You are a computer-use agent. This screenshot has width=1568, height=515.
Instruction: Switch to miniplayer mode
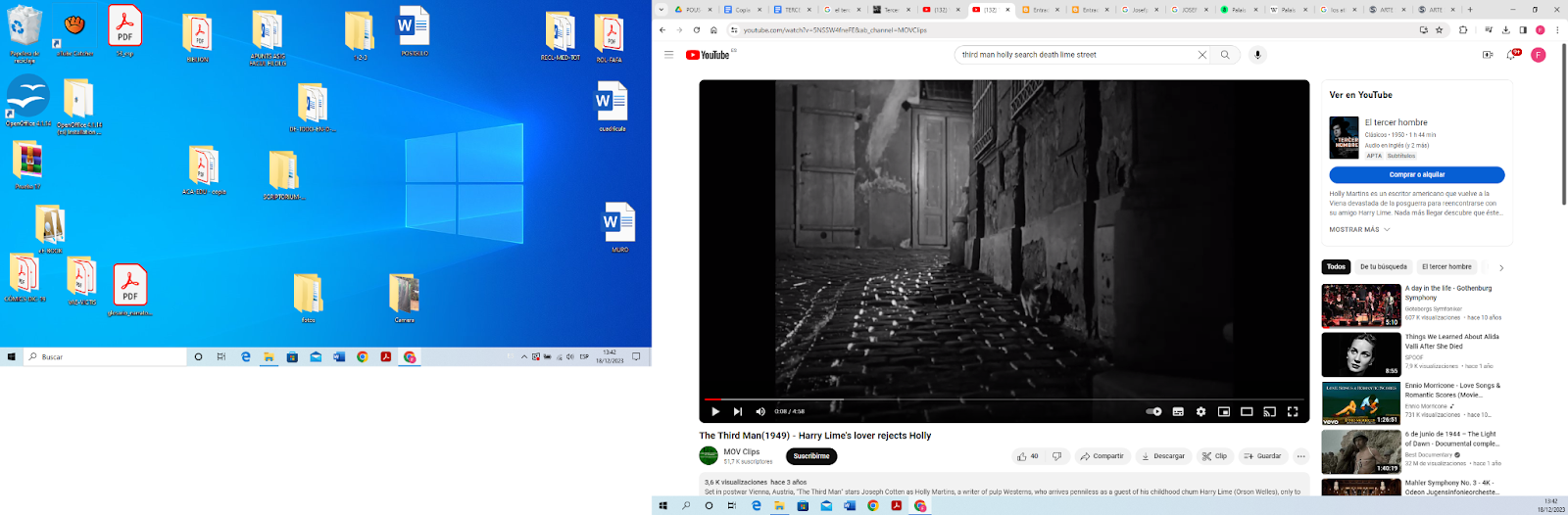tap(1224, 411)
